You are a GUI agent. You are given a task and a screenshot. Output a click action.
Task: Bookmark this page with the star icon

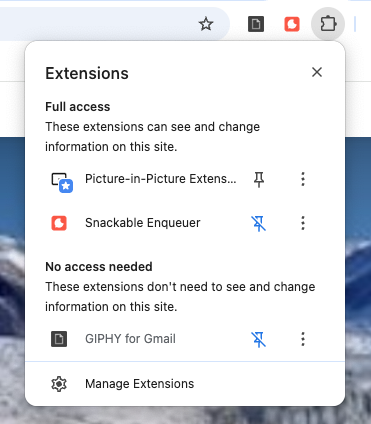[x=206, y=24]
